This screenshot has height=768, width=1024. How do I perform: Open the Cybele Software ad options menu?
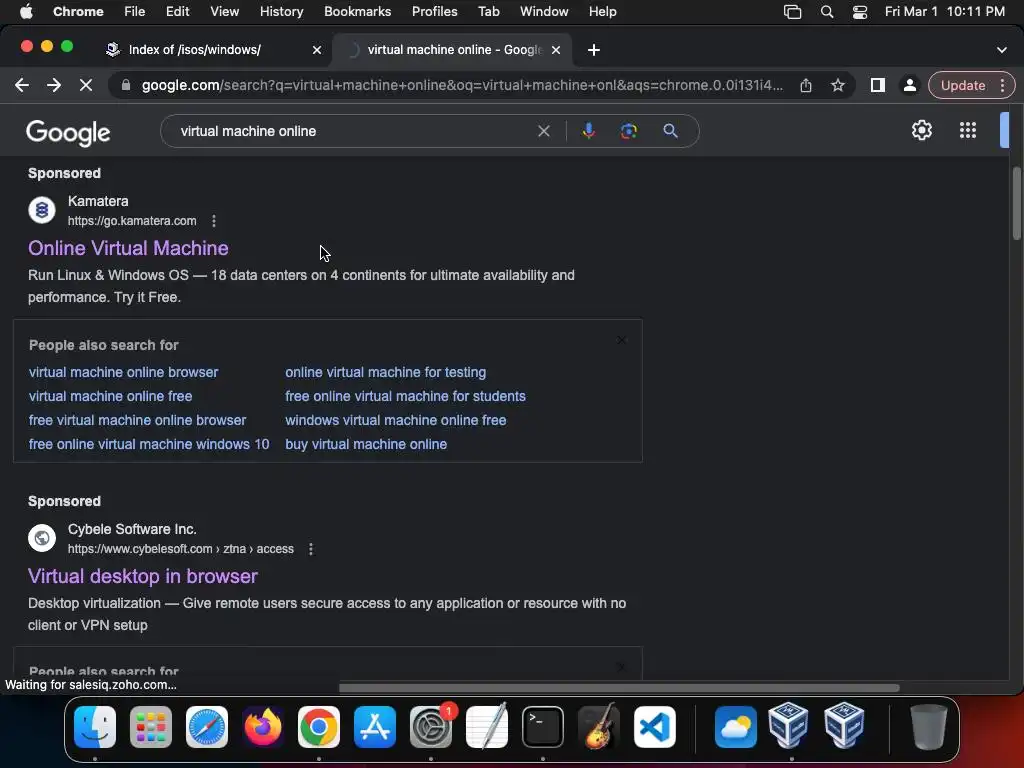tap(311, 549)
